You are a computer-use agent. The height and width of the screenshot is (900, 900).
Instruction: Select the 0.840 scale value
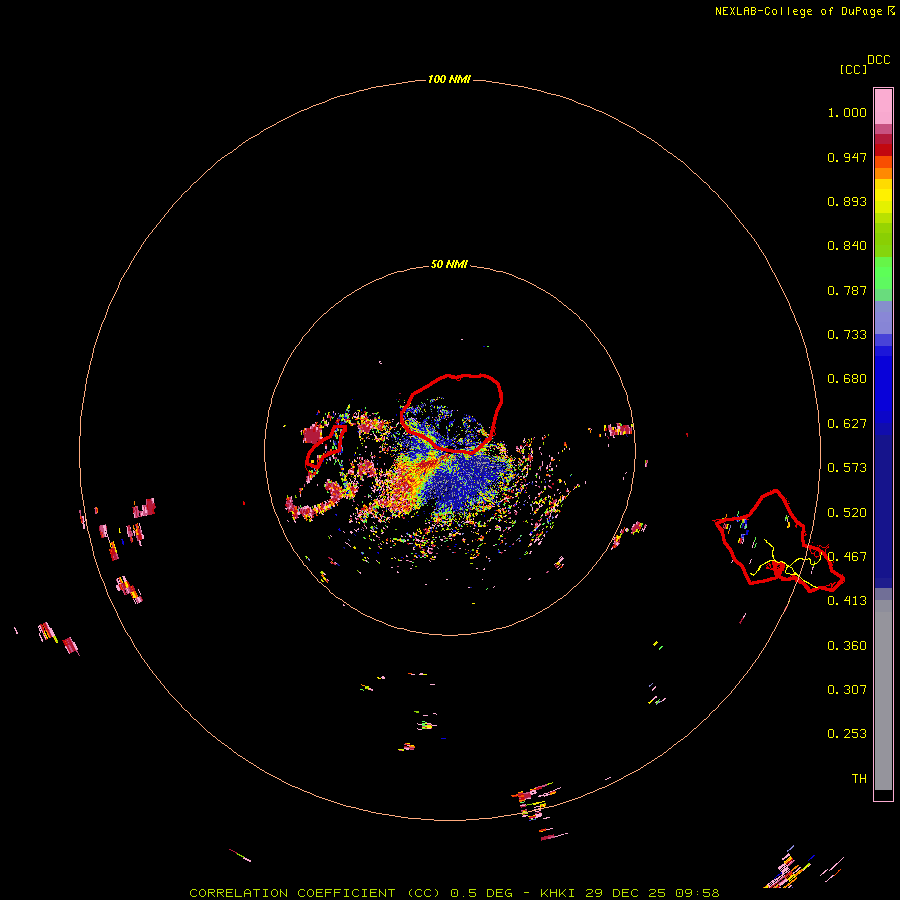coord(847,246)
